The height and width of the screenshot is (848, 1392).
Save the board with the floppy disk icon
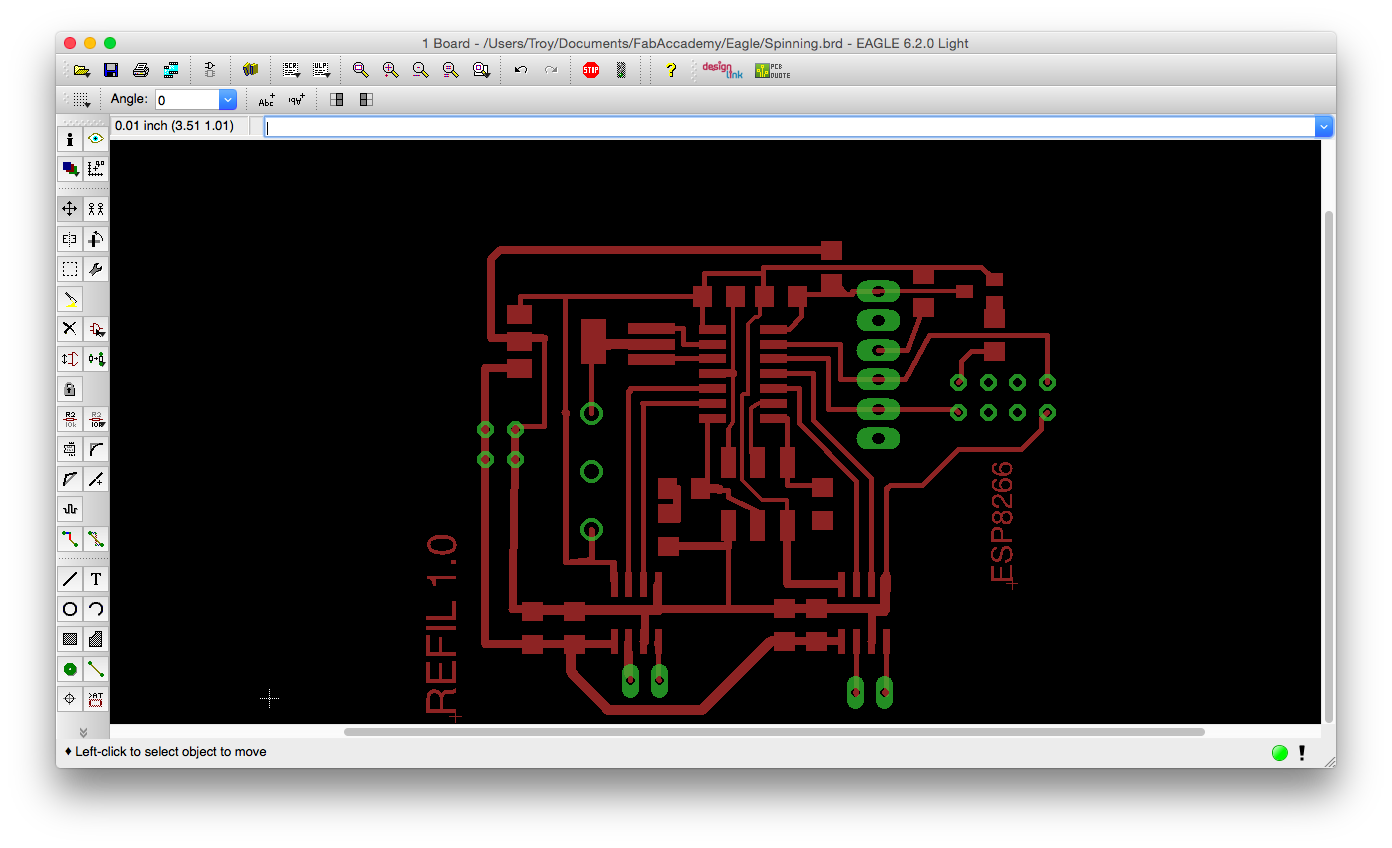(x=111, y=70)
